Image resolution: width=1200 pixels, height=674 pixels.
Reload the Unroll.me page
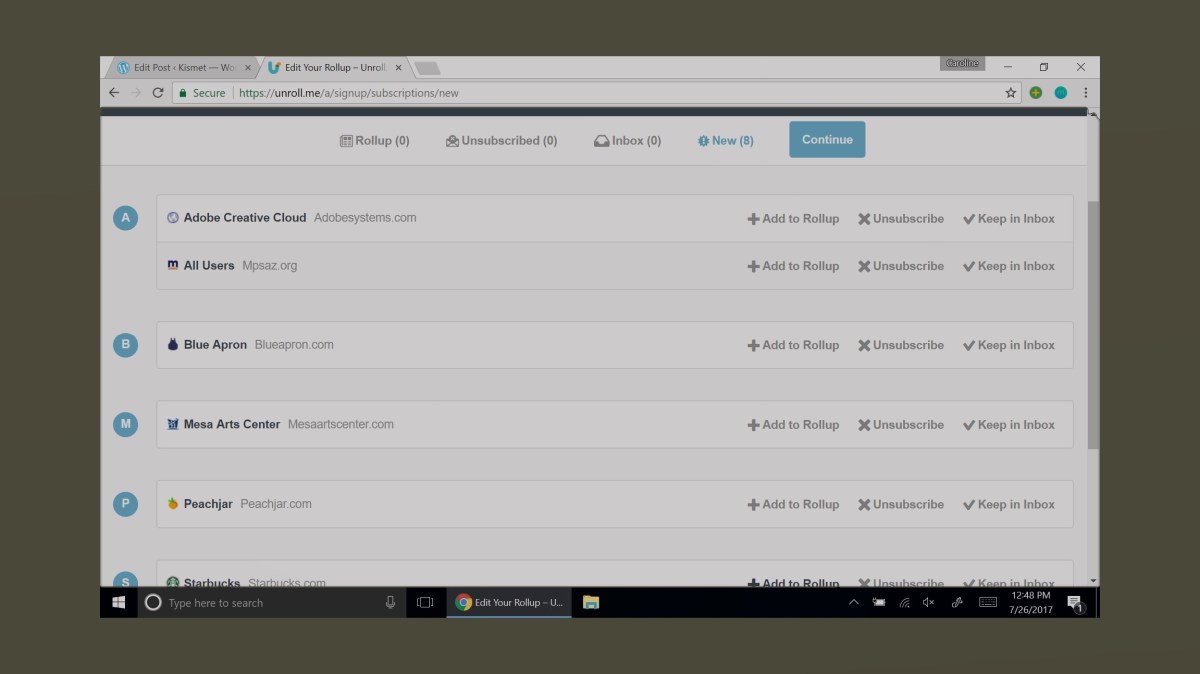point(158,92)
